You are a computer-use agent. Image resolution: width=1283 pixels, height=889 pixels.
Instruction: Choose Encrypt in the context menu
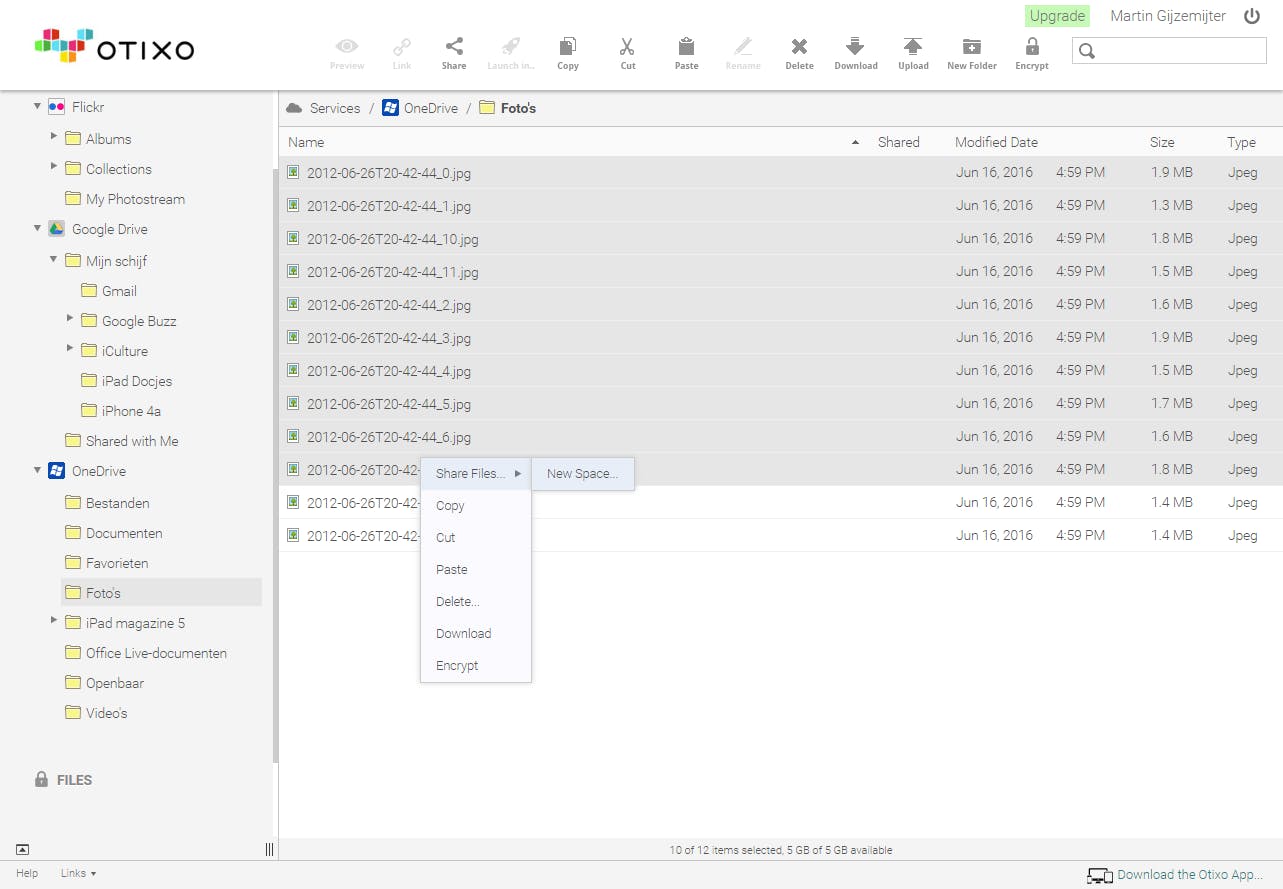pyautogui.click(x=476, y=665)
